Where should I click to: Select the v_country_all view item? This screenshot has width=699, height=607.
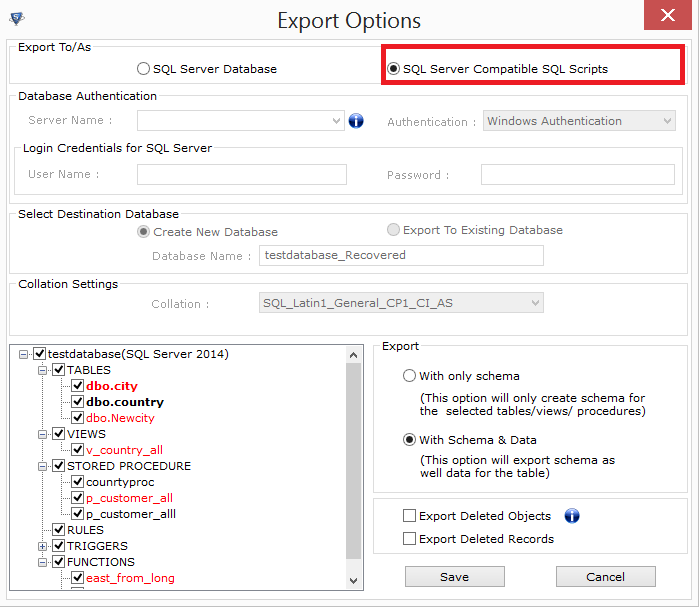(x=124, y=450)
